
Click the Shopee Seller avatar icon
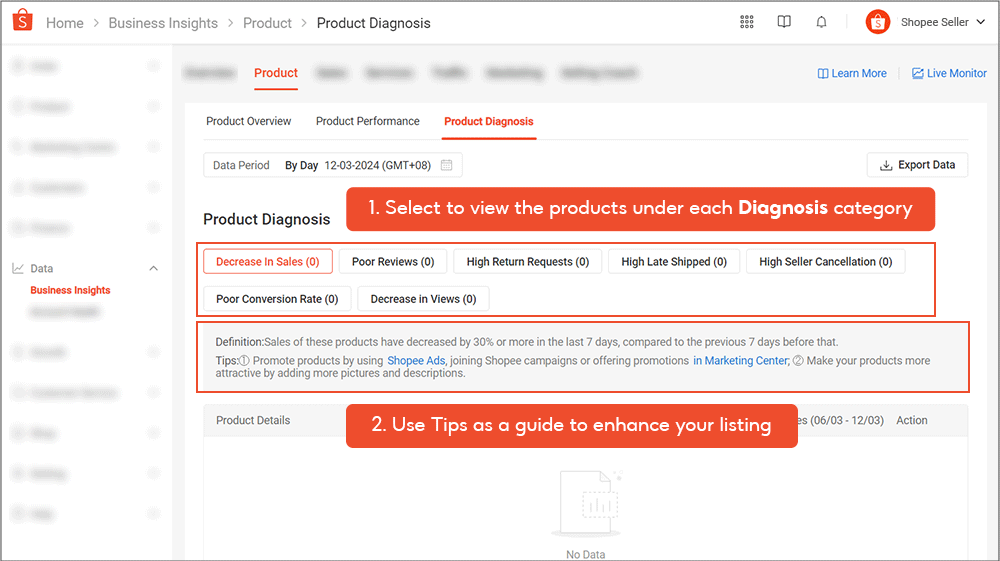coord(878,22)
